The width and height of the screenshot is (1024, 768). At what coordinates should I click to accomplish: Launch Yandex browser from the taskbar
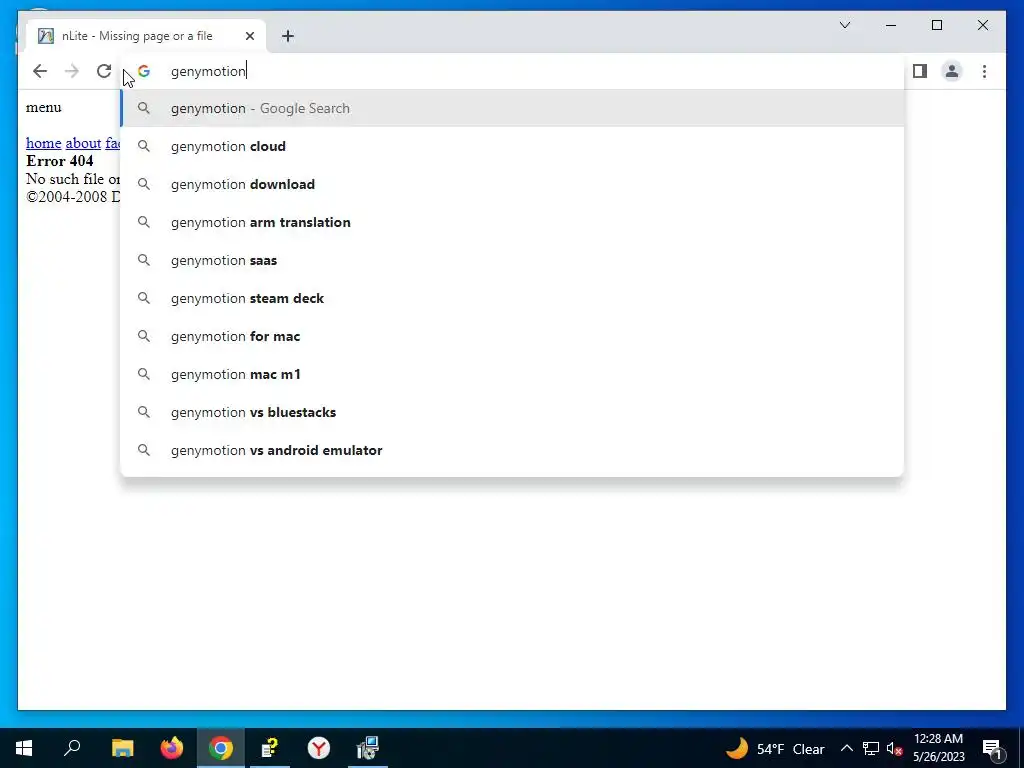point(319,748)
